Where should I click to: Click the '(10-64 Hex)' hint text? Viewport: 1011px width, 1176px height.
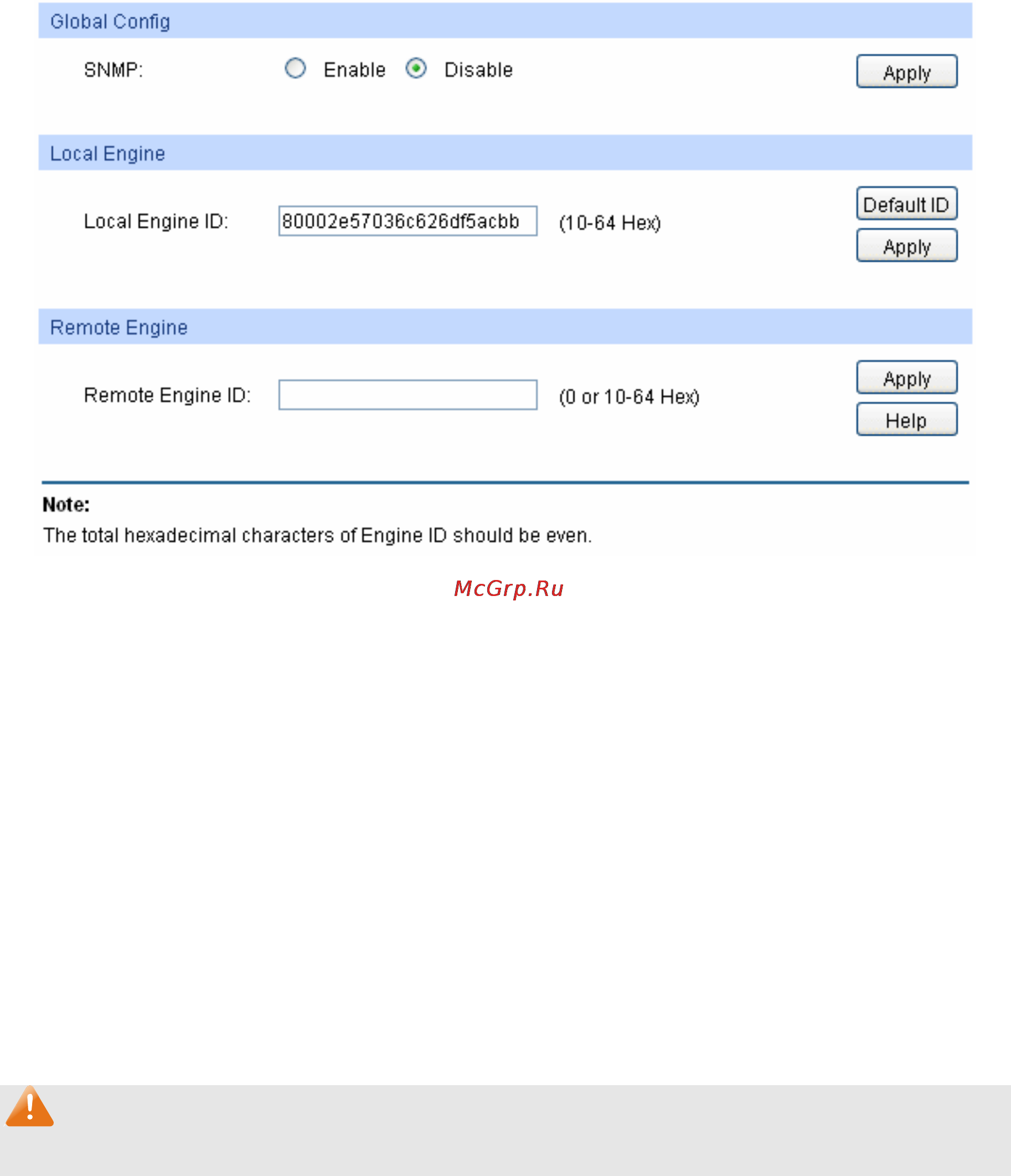610,223
